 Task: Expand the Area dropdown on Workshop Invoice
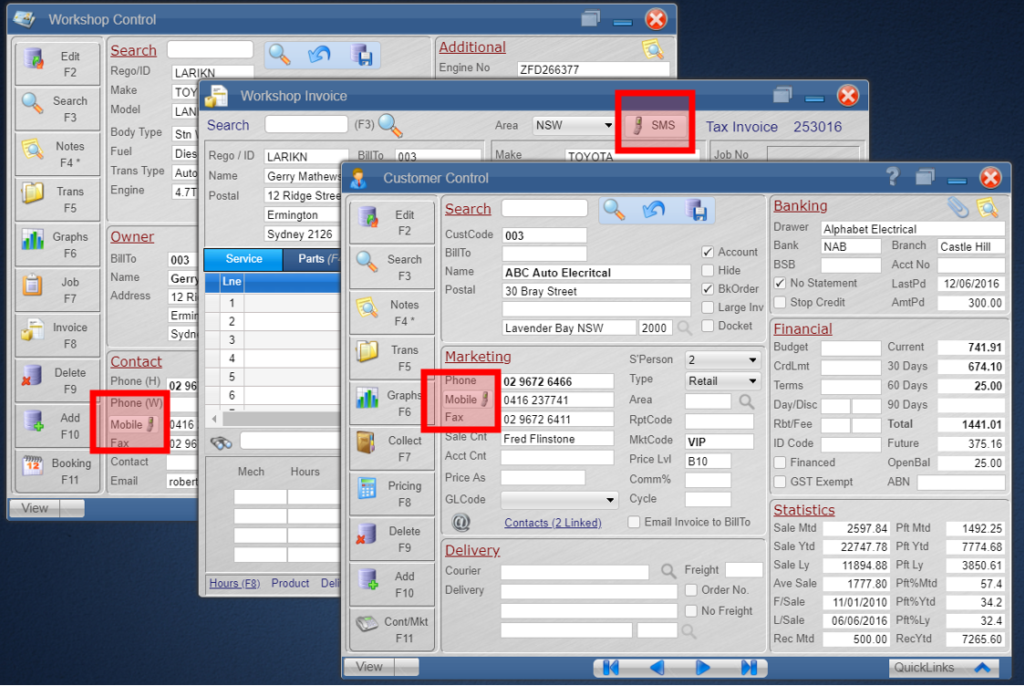(607, 125)
